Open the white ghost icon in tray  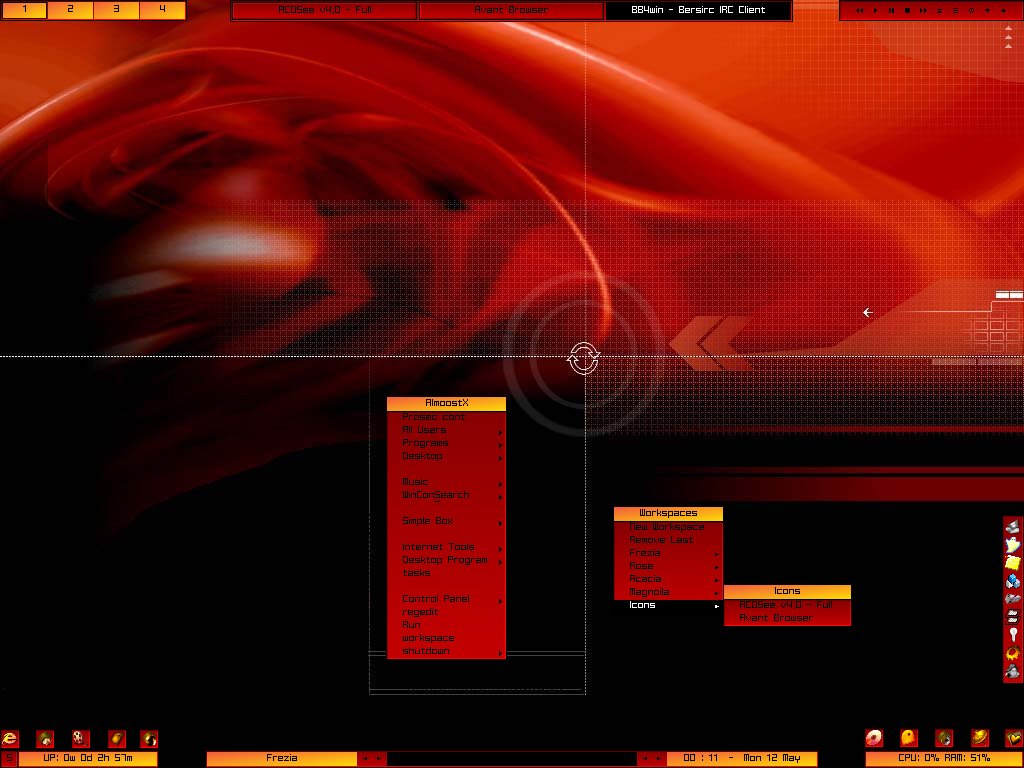tap(1013, 544)
